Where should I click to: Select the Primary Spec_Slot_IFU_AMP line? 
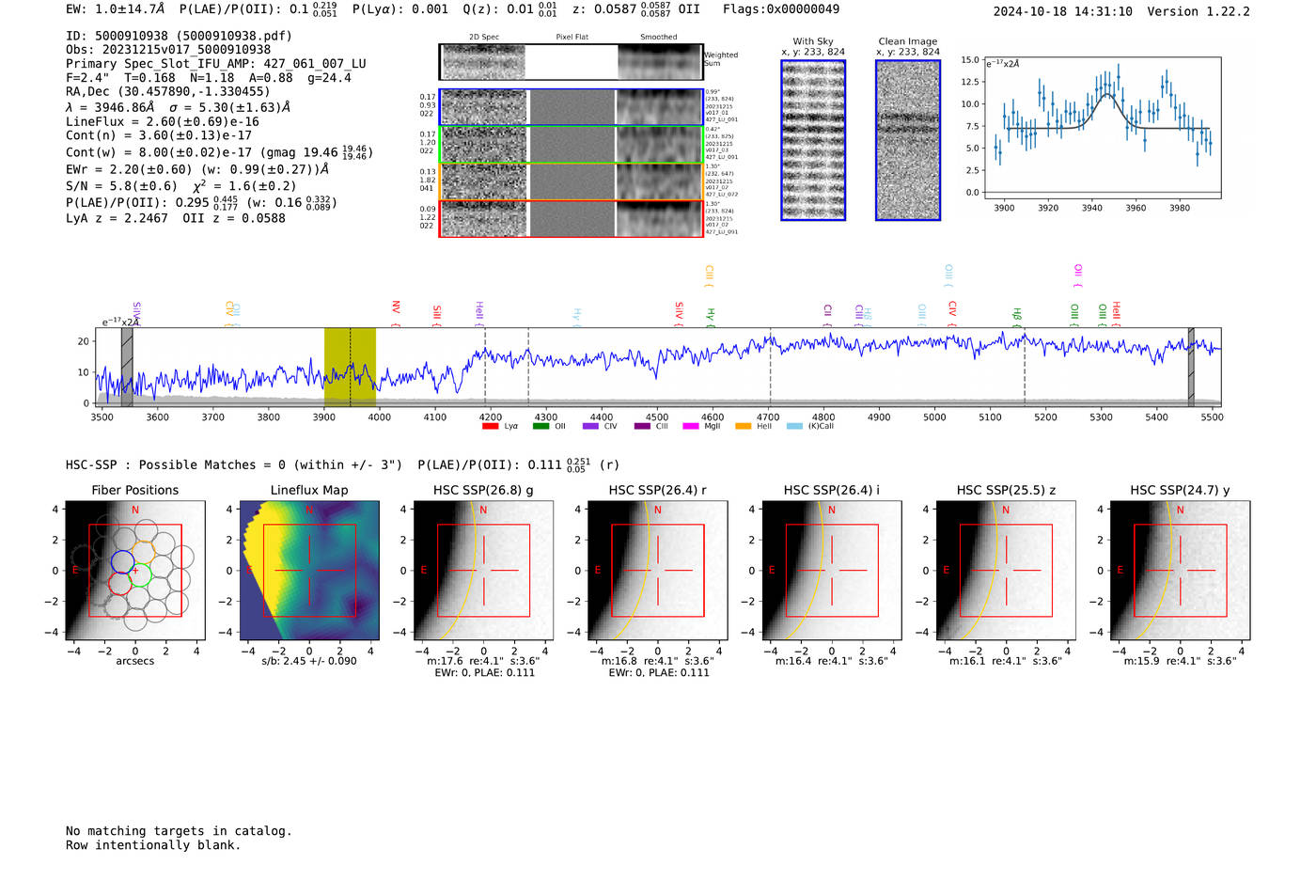(216, 64)
